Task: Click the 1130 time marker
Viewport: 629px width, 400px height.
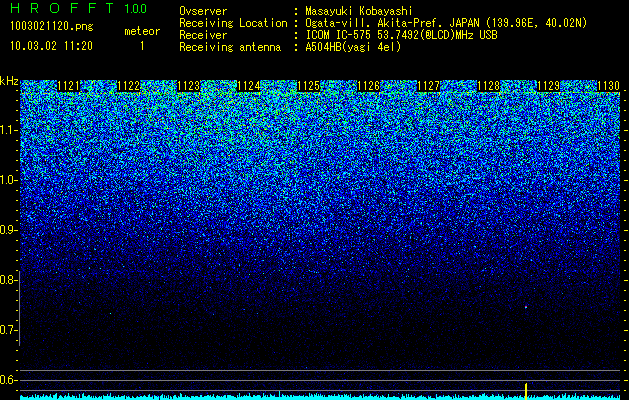Action: tap(609, 86)
